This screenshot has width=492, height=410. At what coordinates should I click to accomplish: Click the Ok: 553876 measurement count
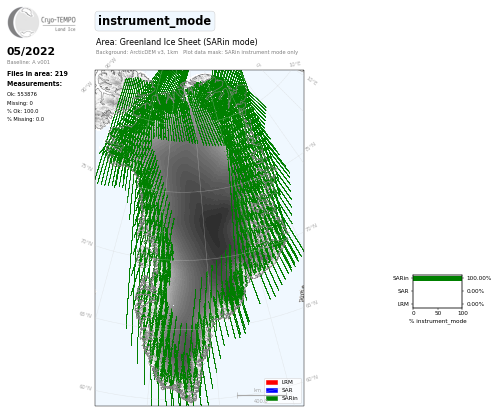(x=22, y=94)
